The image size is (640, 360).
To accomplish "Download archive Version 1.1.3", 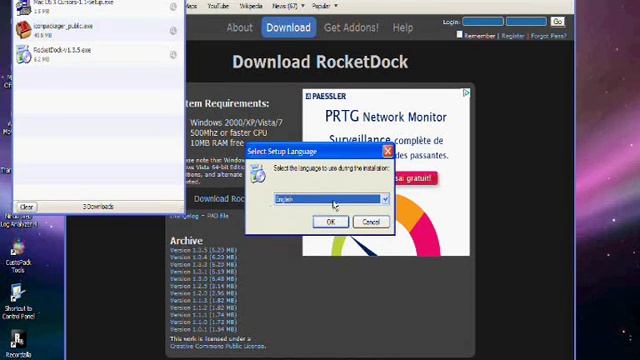I will (x=203, y=300).
